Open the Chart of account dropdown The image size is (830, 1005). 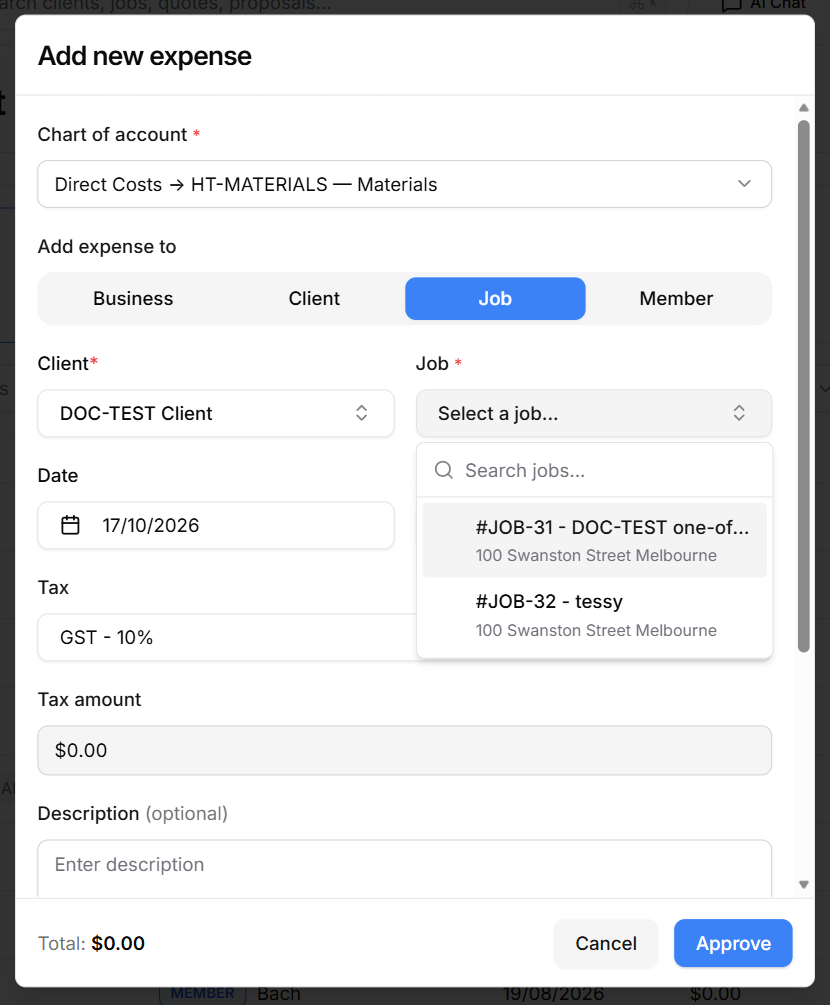(x=404, y=184)
